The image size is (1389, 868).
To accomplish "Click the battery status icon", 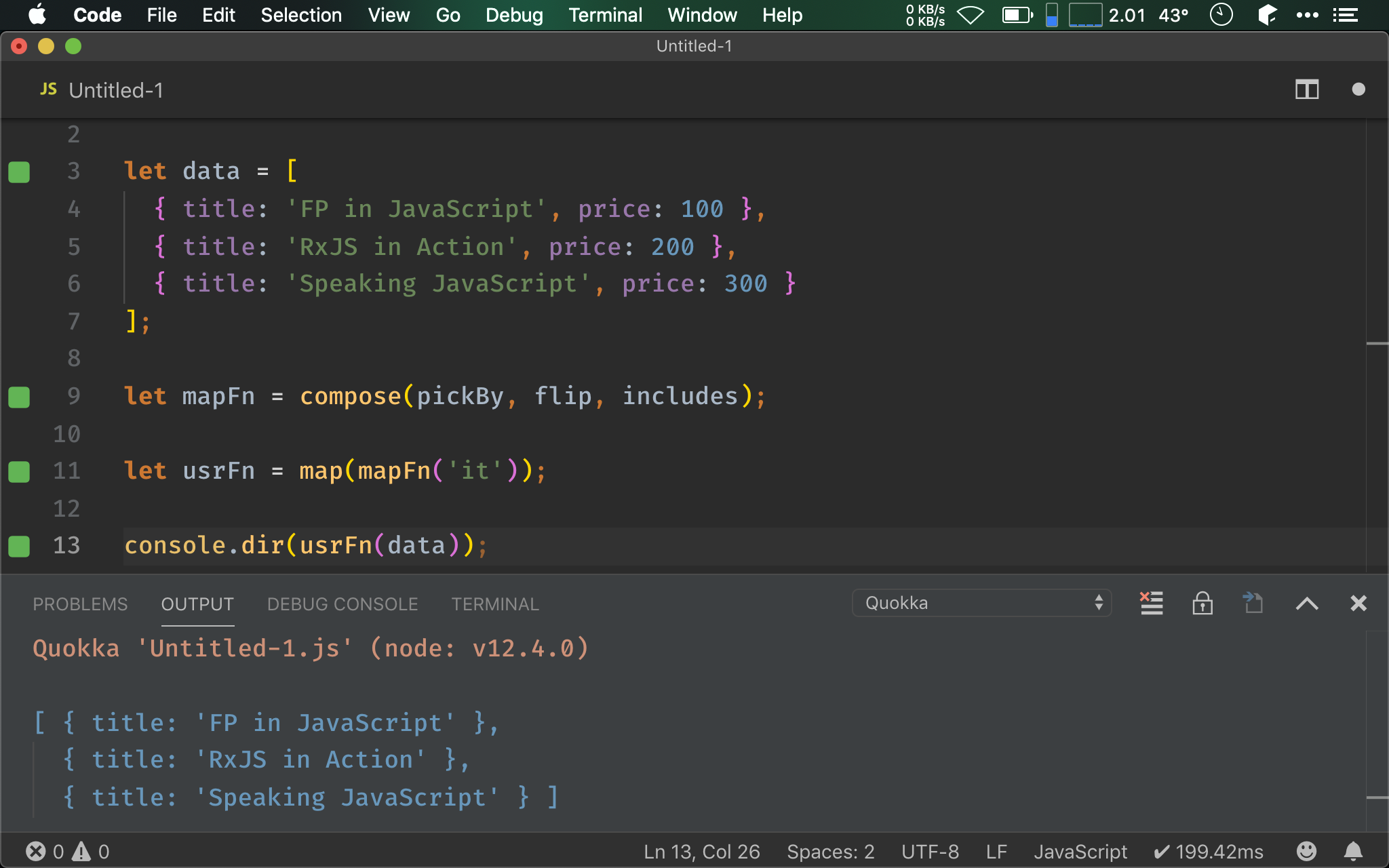I will 1017,15.
